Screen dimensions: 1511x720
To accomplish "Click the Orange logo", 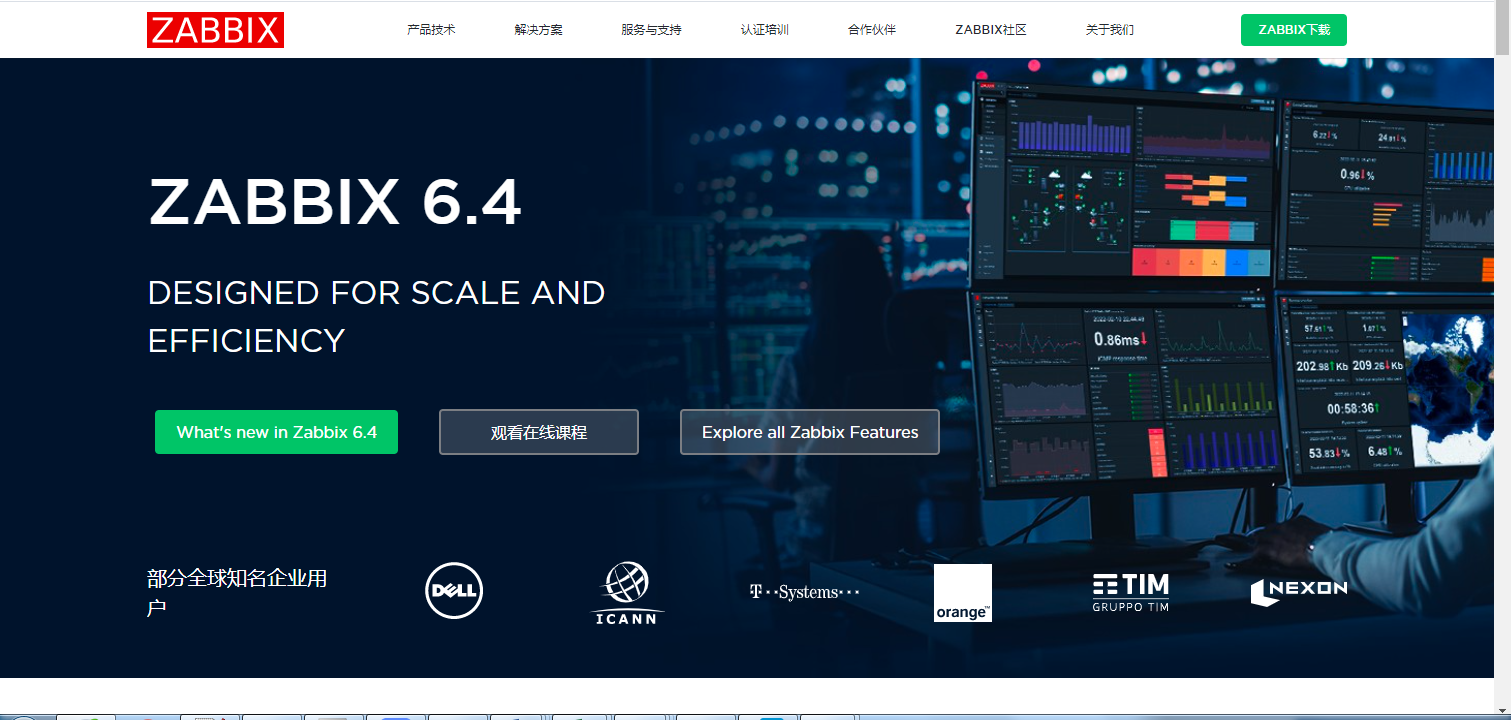I will click(x=963, y=593).
